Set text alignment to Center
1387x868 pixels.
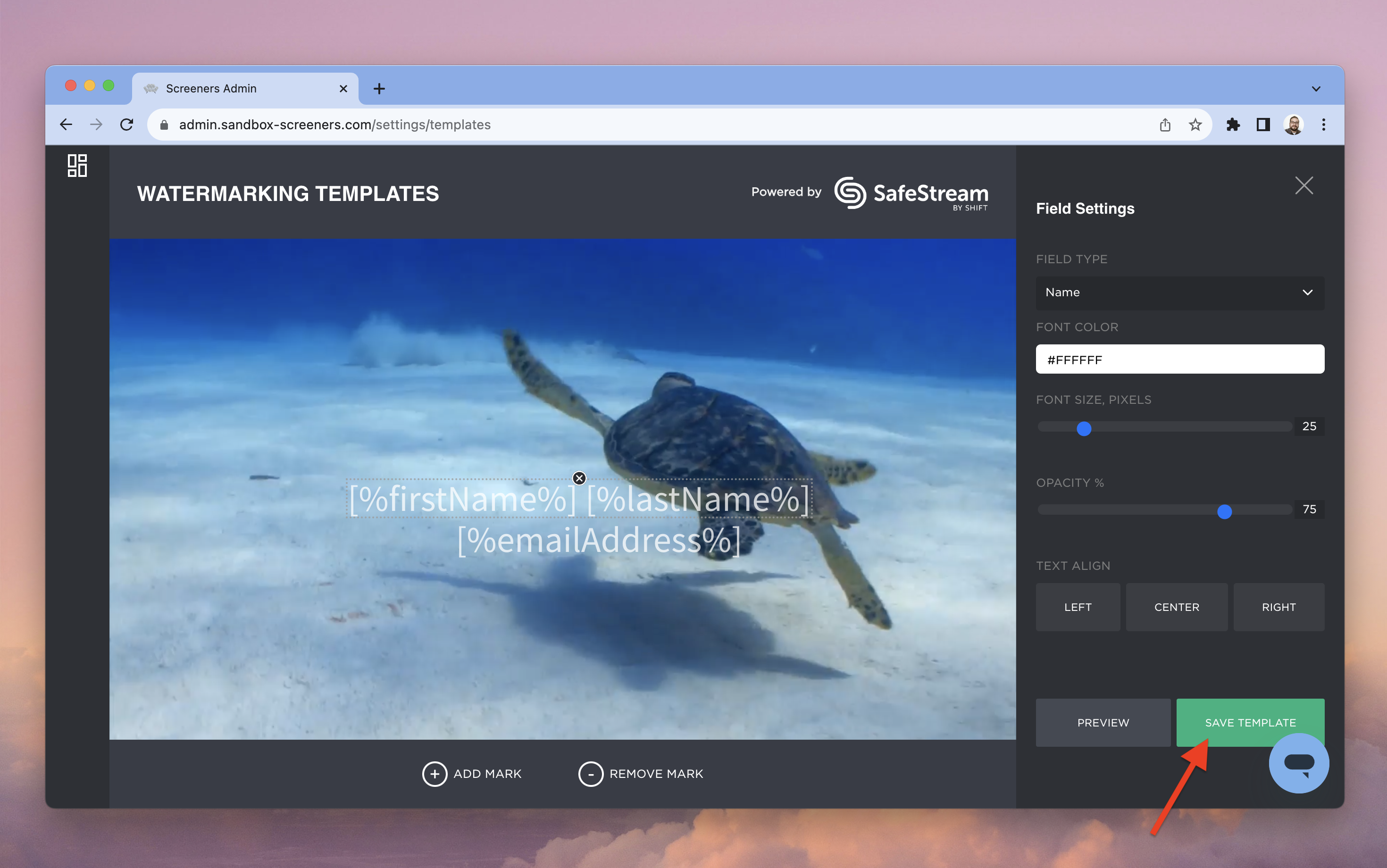click(x=1176, y=608)
